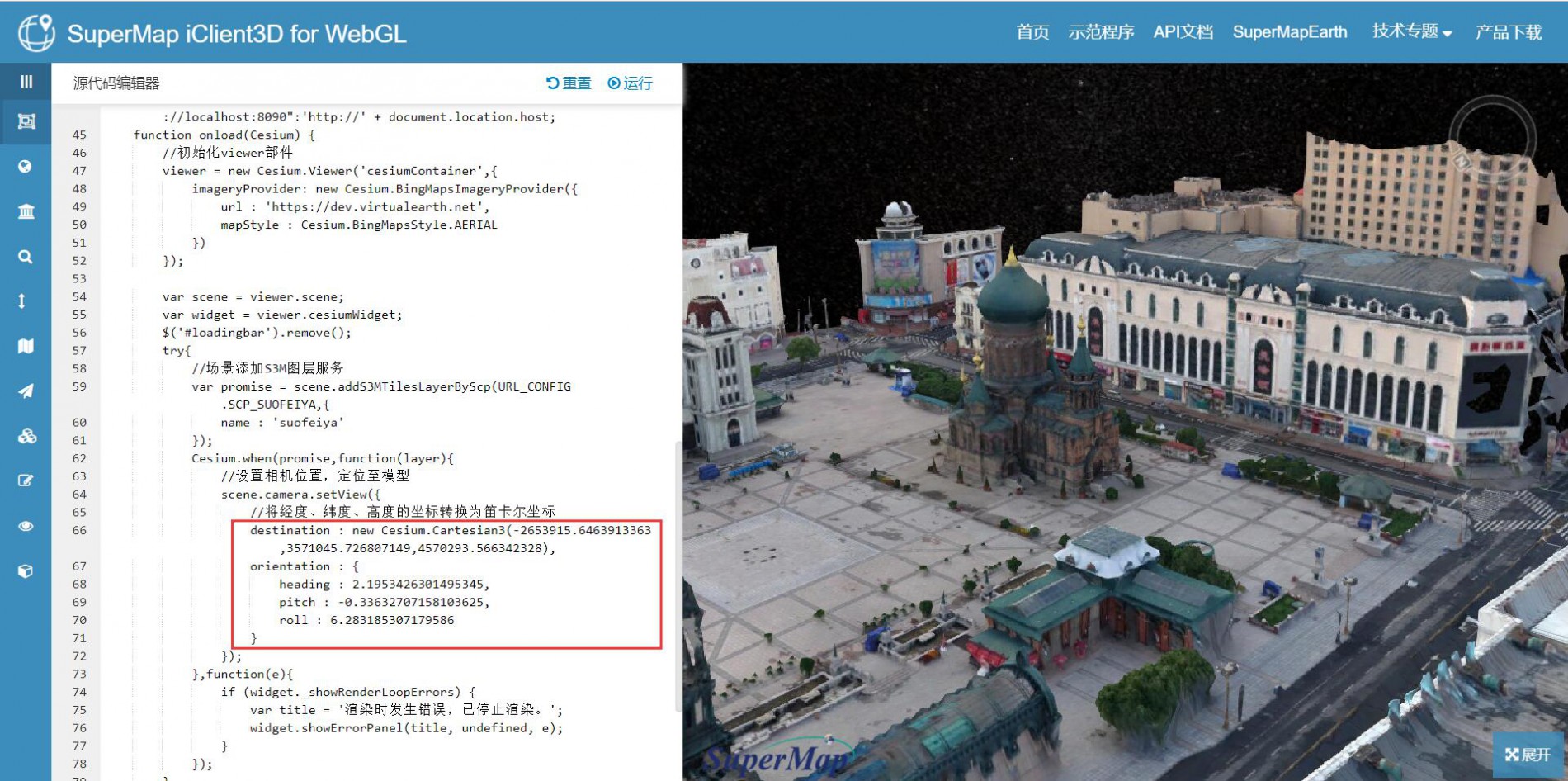
Task: Open 示范程序 navigation item
Action: 1101,32
